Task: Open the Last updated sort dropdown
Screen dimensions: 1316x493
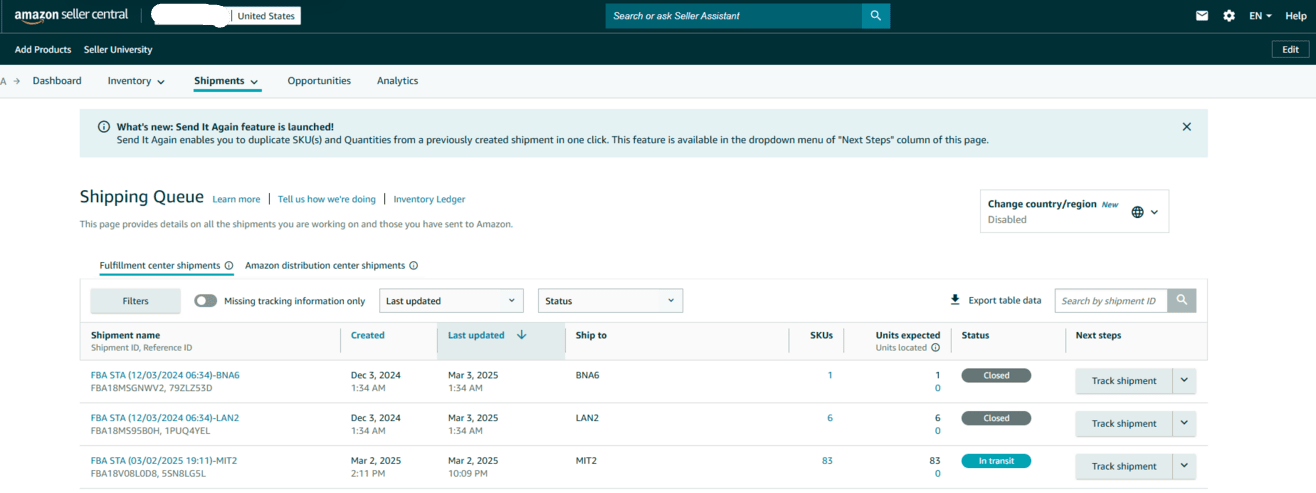Action: [451, 301]
